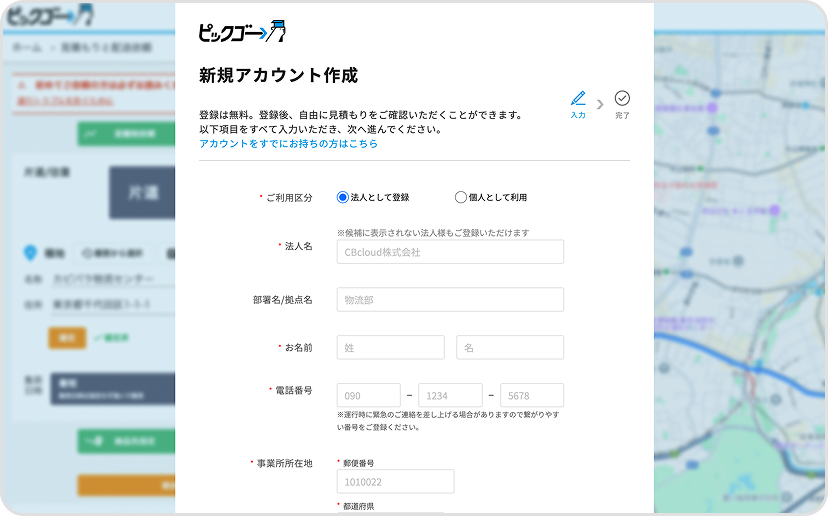Viewport: 828px width, 516px height.
Task: Click the 姓 last name field
Action: click(391, 347)
